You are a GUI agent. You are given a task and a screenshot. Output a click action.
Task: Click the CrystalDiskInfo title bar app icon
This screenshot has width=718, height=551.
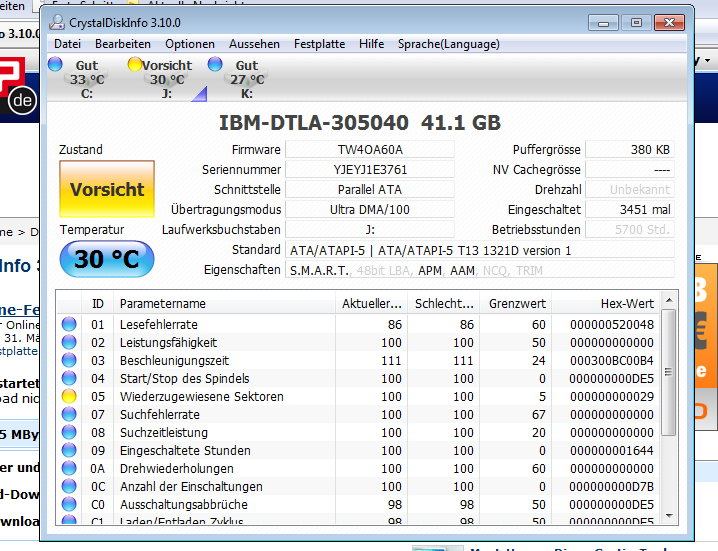coord(57,22)
